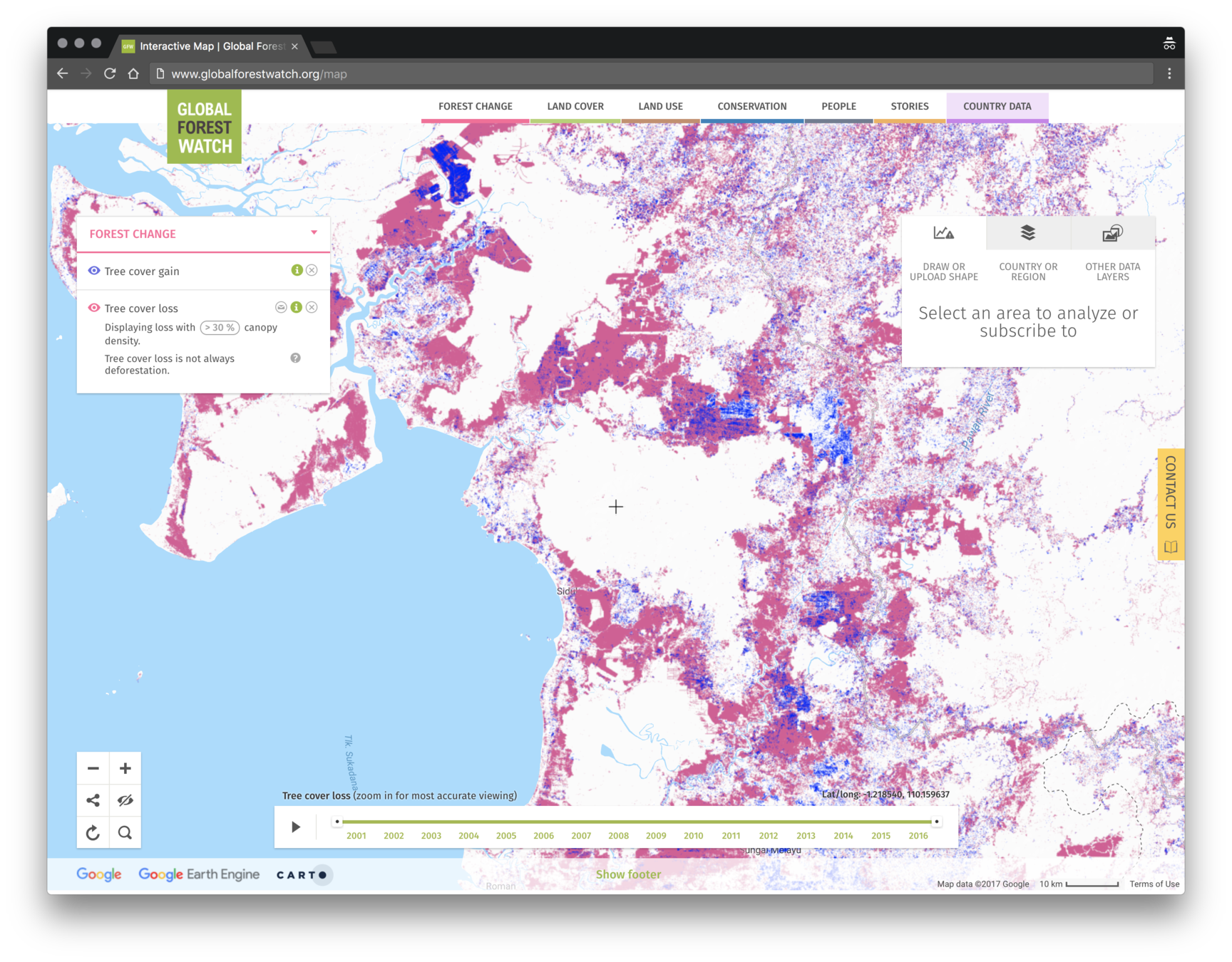The height and width of the screenshot is (962, 1232).
Task: Click the 2008 year on the timeline
Action: [618, 836]
